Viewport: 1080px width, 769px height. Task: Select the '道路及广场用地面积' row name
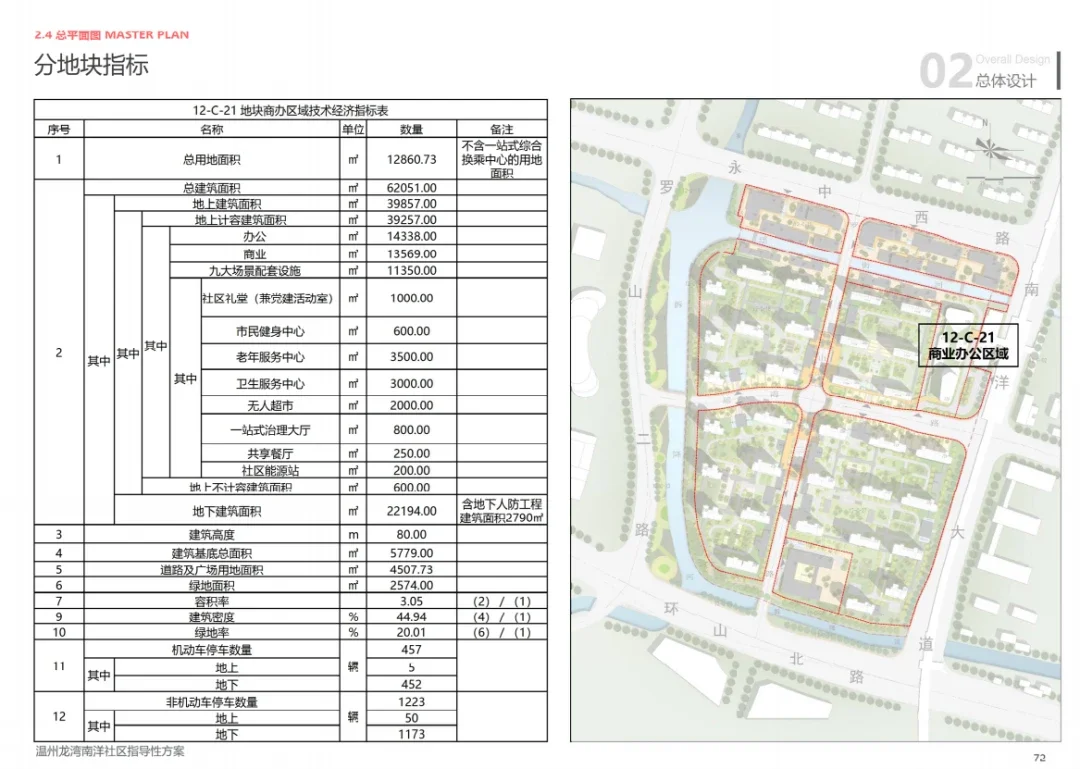211,570
